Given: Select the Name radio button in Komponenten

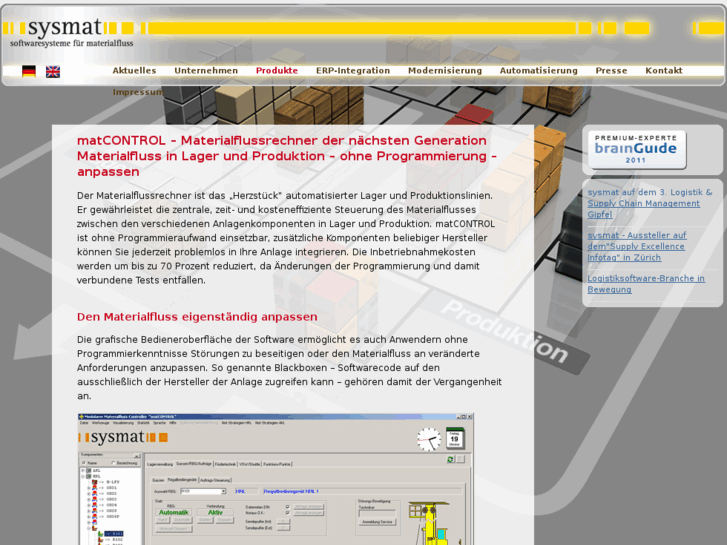Looking at the screenshot, I should [x=83, y=463].
